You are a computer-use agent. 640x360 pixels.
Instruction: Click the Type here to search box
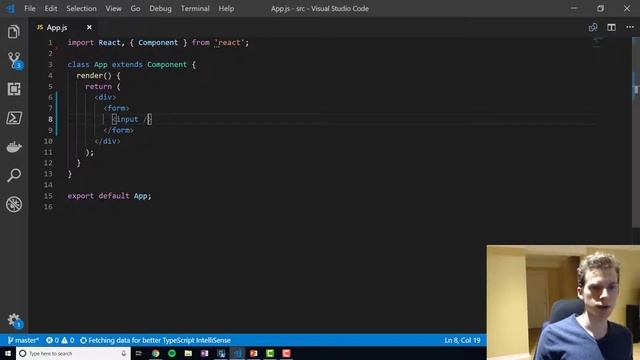(73, 353)
